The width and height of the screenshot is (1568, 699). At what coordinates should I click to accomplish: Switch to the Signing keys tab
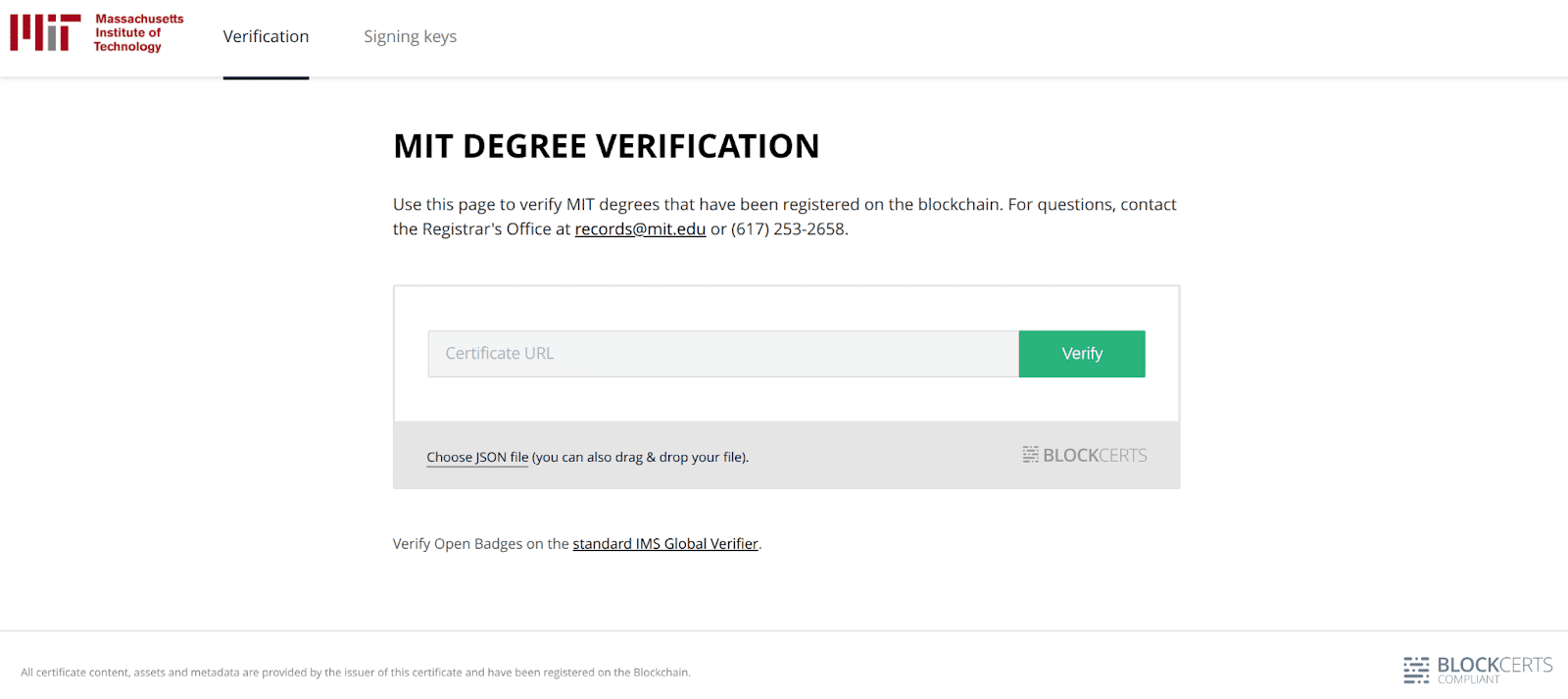coord(410,36)
